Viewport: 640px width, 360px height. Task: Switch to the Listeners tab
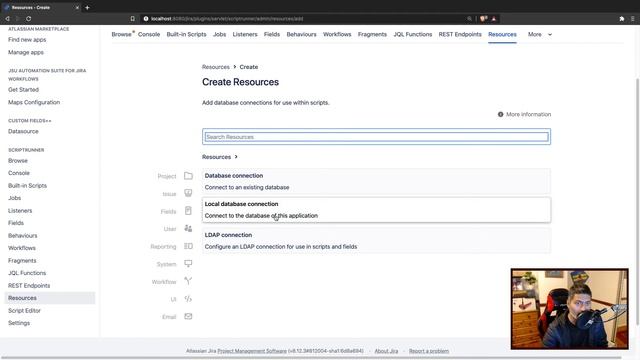(245, 34)
